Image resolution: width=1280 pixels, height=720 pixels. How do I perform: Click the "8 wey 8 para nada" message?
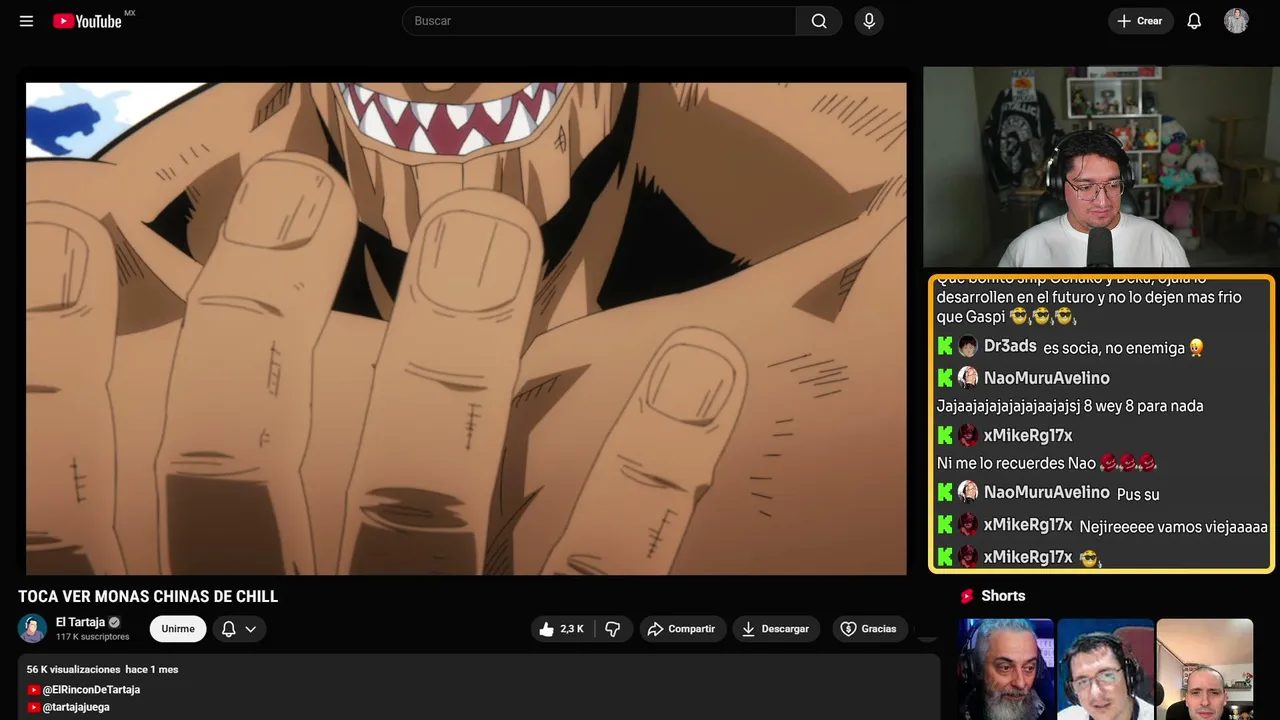click(x=1070, y=406)
